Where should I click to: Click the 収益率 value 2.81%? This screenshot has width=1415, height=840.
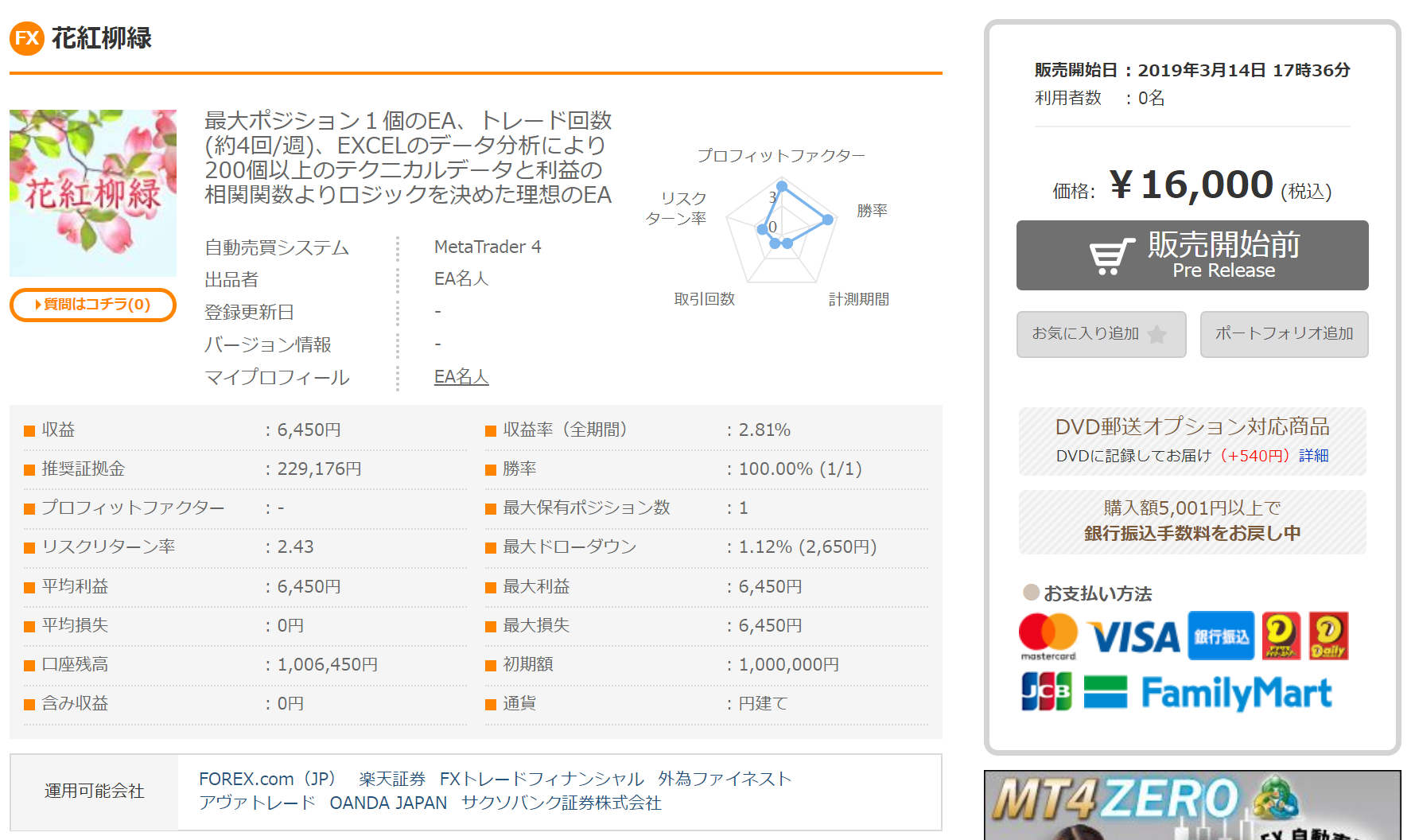765,430
